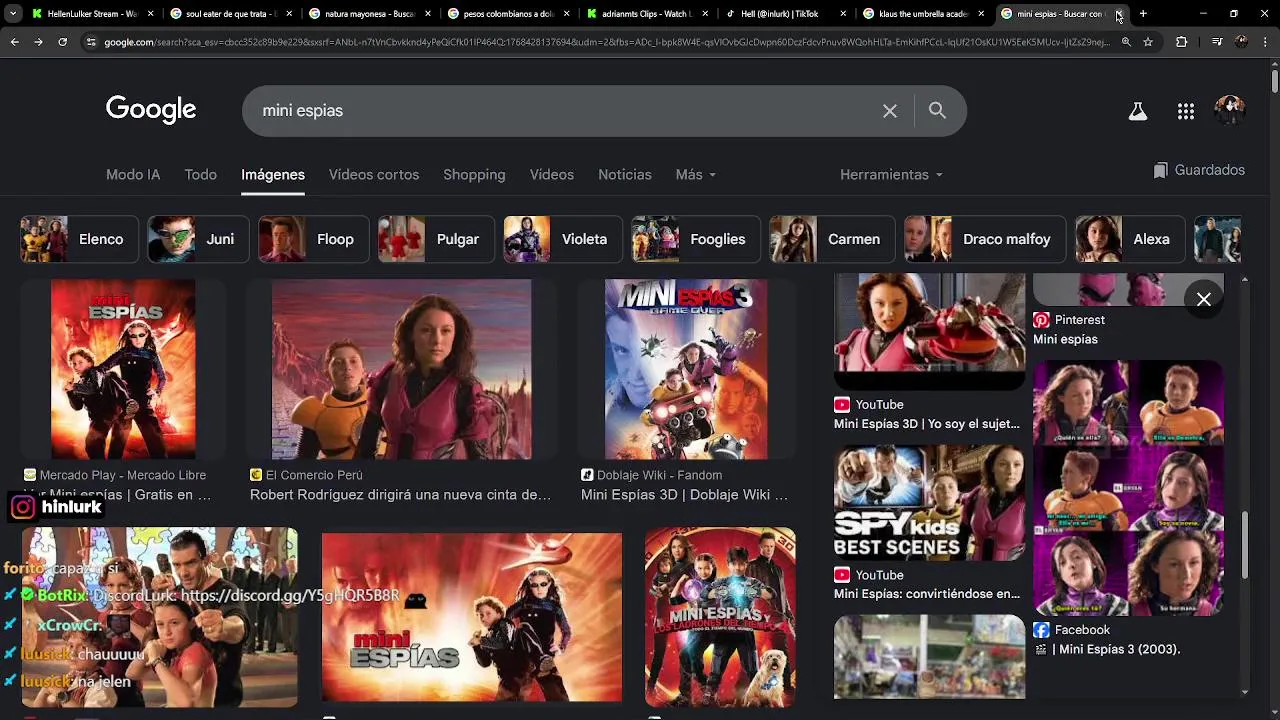View site information icon in address bar
This screenshot has height=720, width=1280.
tap(92, 42)
